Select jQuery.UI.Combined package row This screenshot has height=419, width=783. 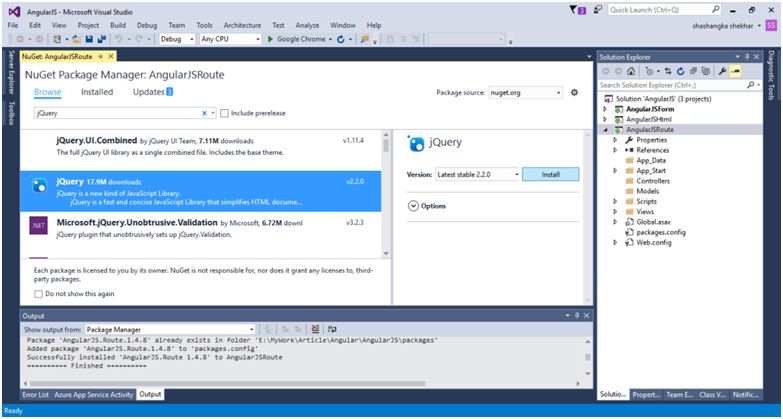pos(200,150)
